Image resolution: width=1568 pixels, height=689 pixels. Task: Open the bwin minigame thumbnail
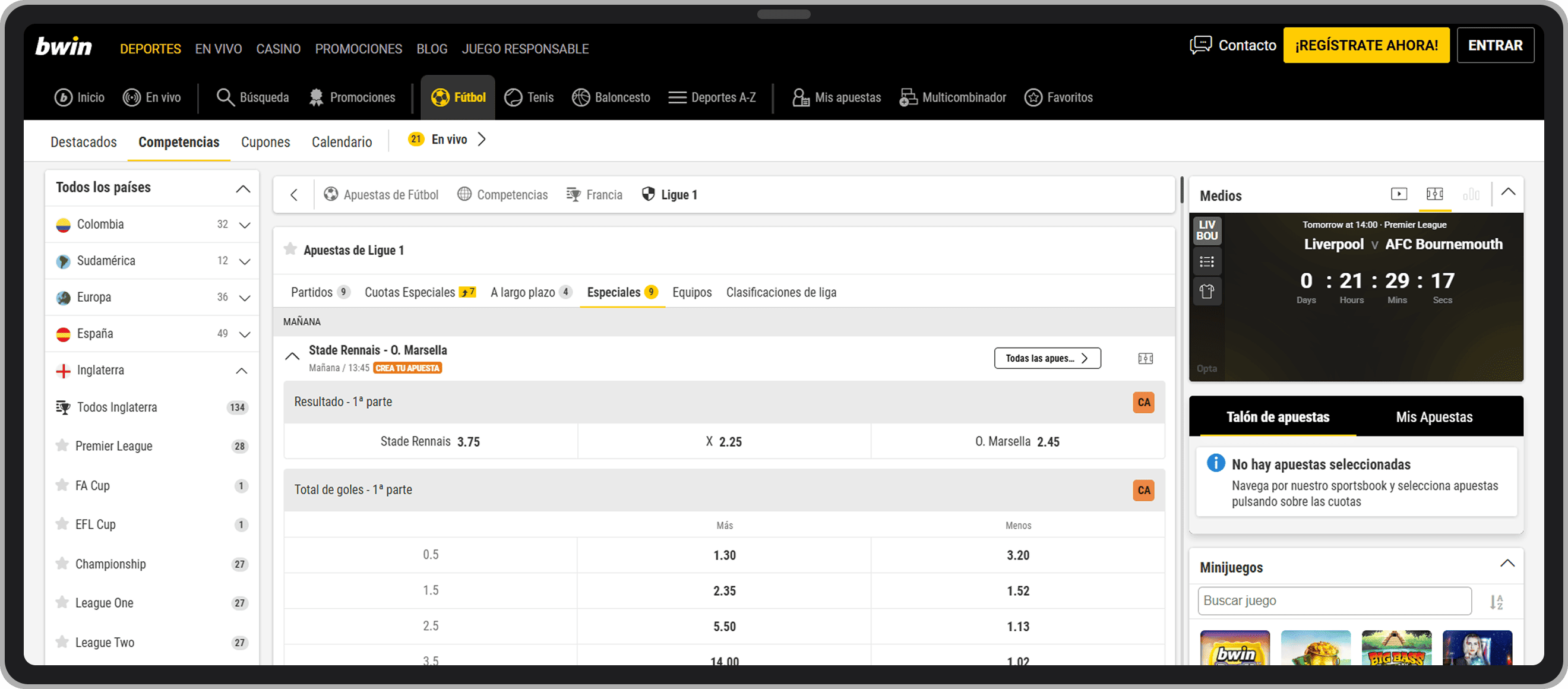pos(1234,647)
